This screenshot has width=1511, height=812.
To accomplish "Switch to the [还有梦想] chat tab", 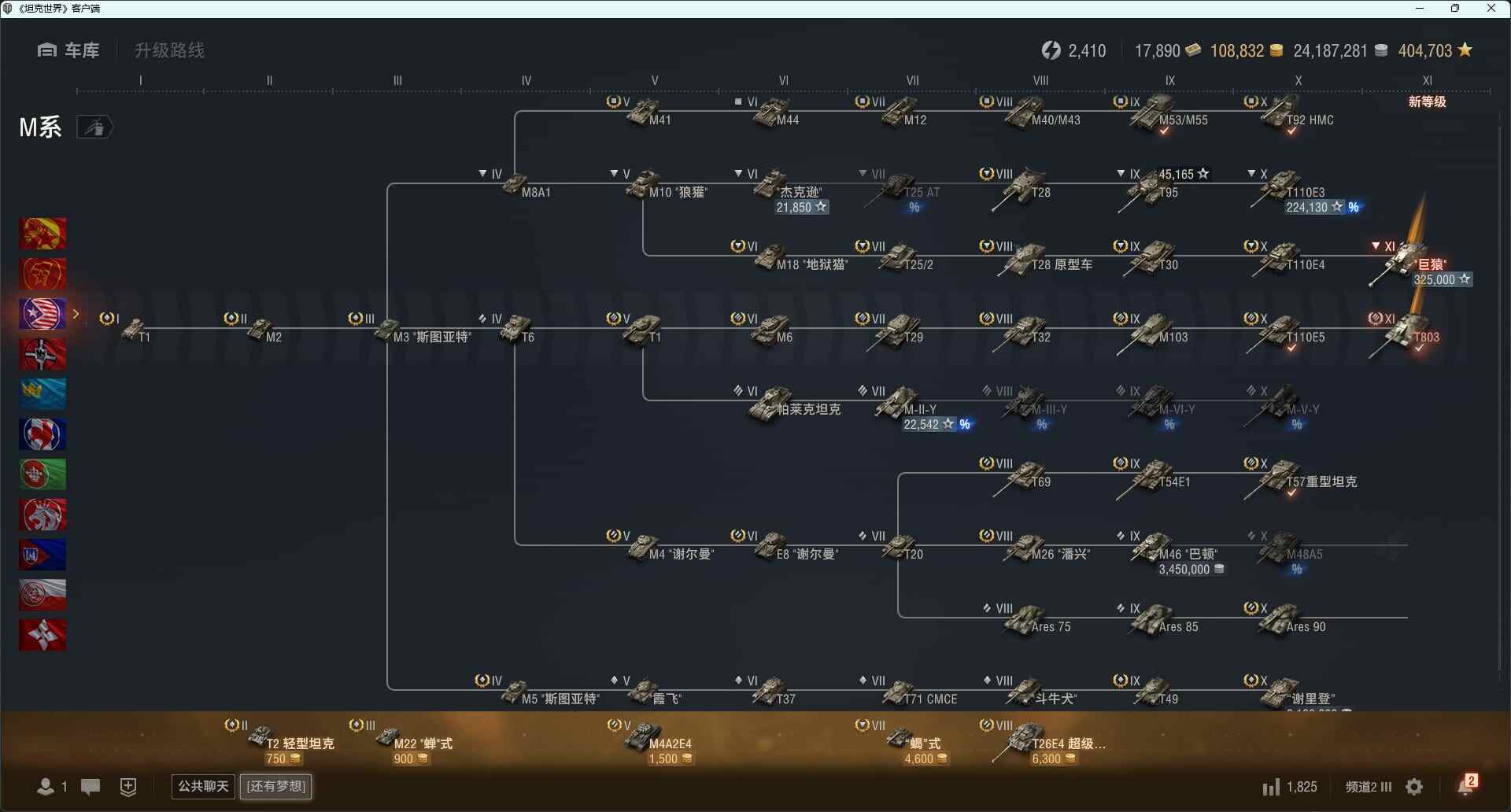I will click(x=276, y=786).
